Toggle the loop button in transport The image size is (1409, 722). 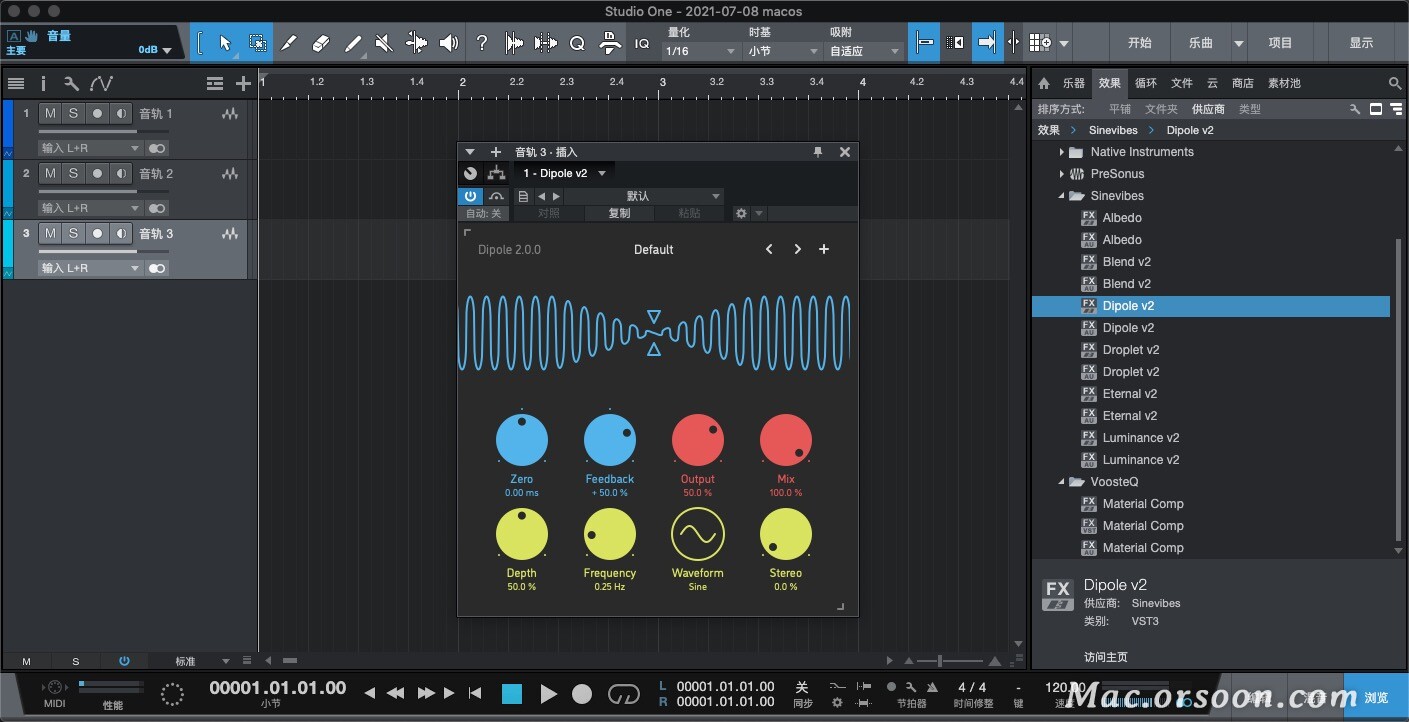(x=623, y=693)
